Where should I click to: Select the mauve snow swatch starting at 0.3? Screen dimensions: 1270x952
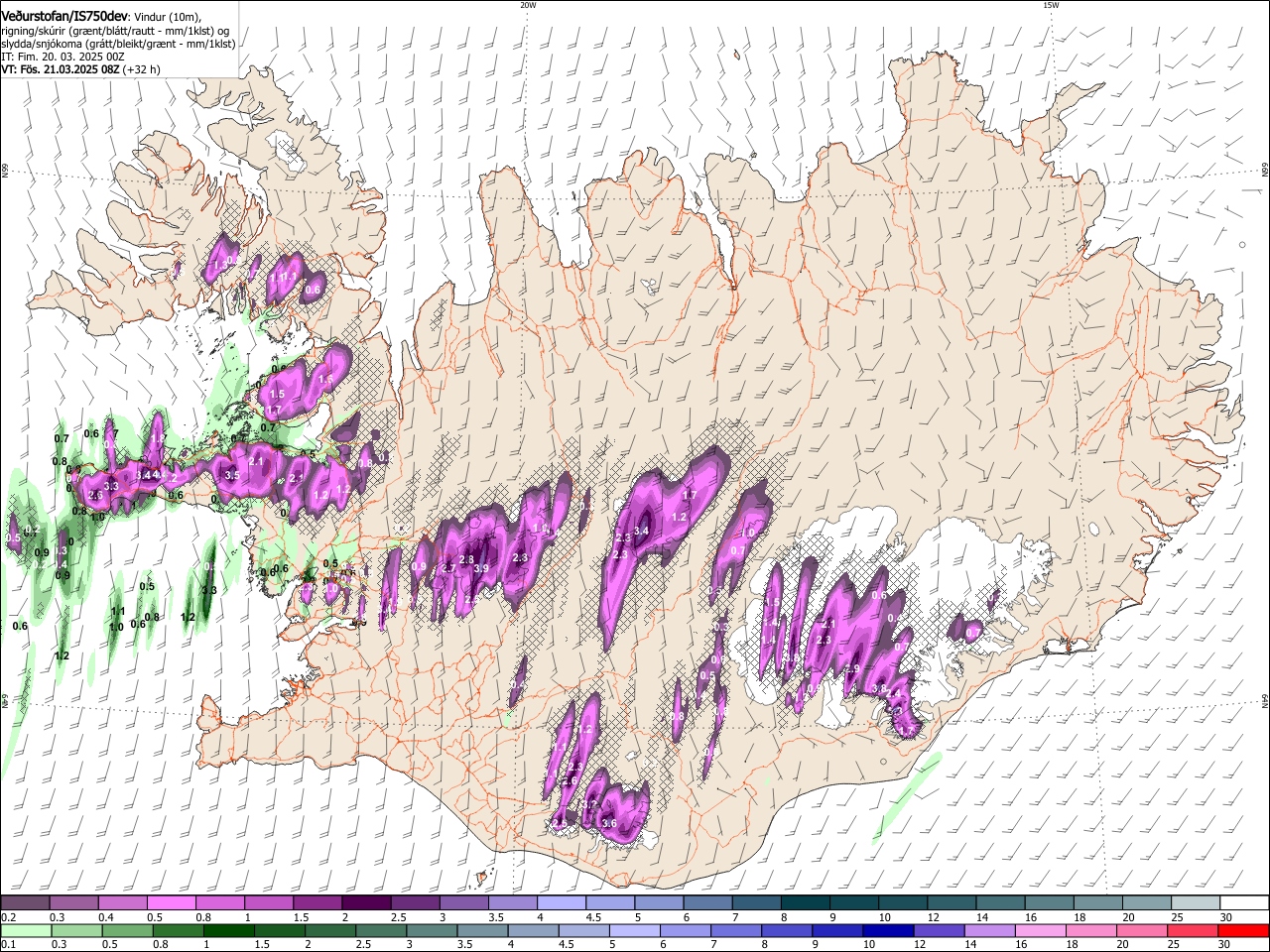point(74,903)
